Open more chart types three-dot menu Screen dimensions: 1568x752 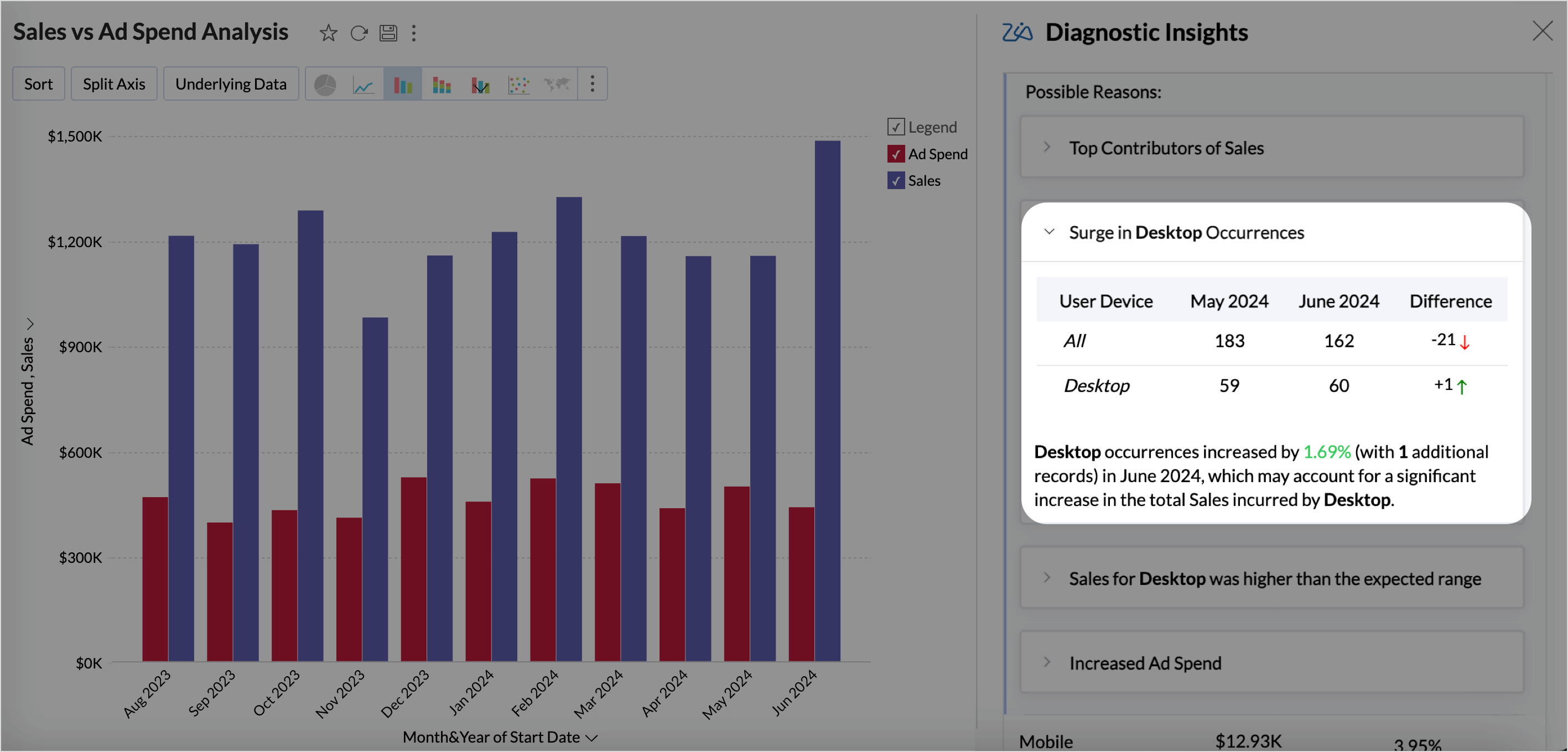point(592,84)
